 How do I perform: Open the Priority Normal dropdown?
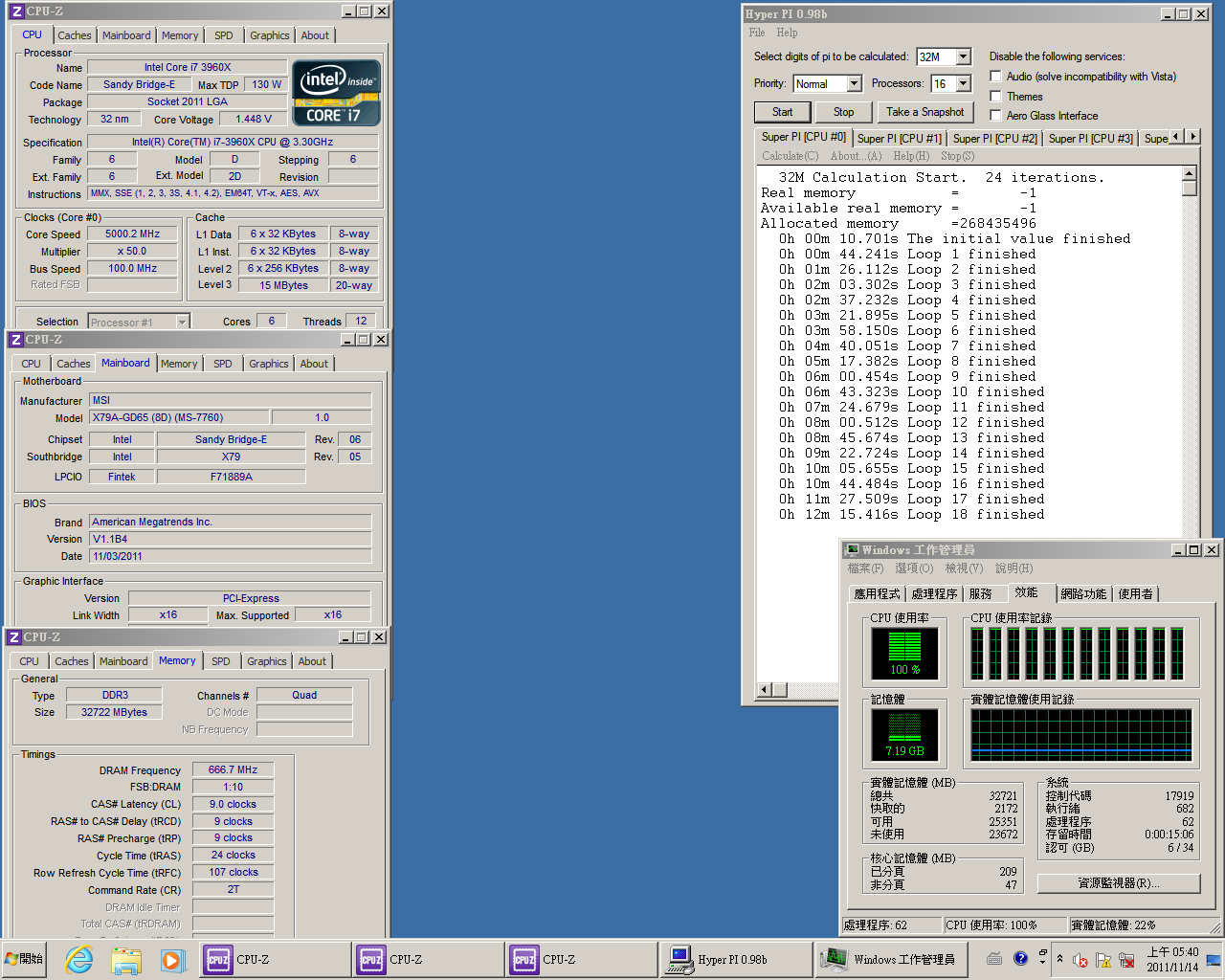[854, 84]
